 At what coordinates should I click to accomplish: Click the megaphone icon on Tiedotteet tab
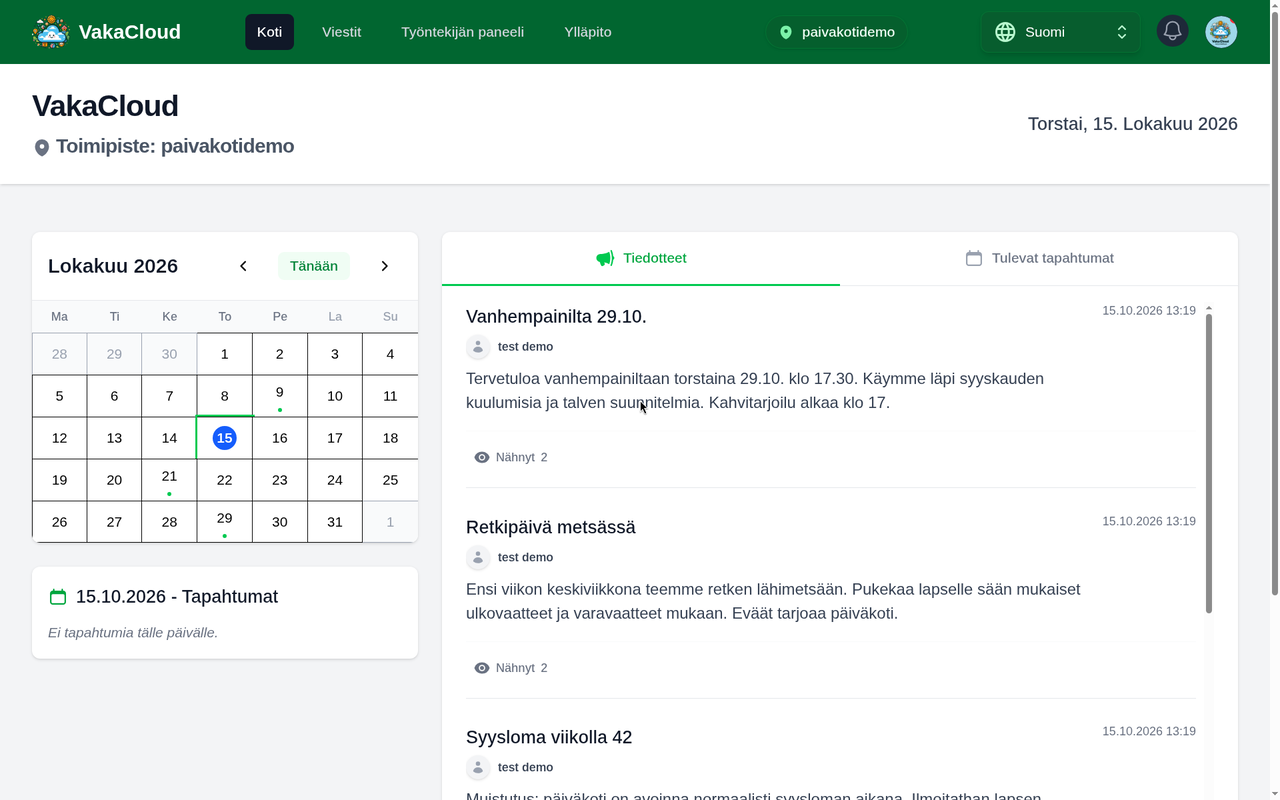(605, 258)
